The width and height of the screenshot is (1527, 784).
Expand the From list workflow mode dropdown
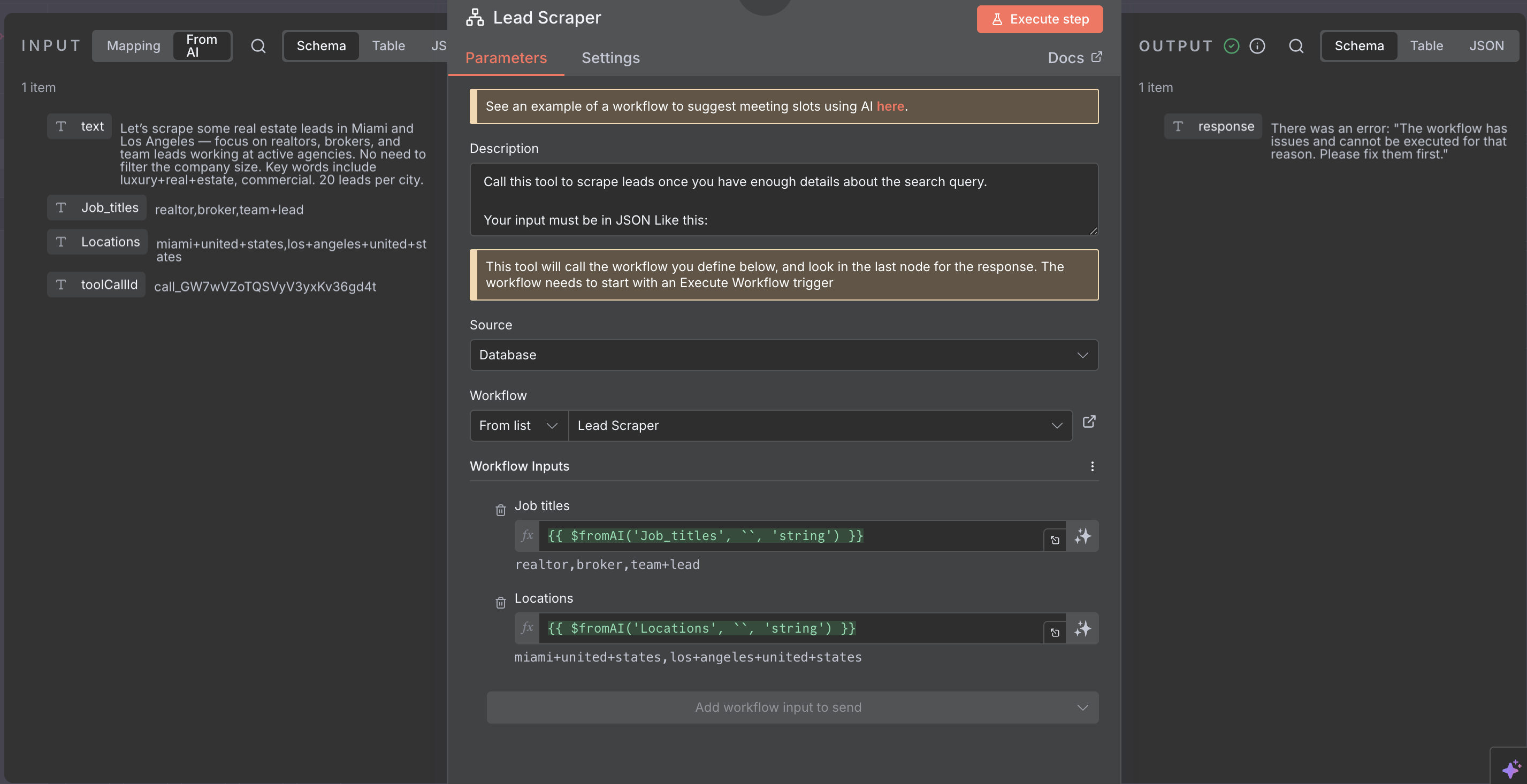pyautogui.click(x=518, y=426)
